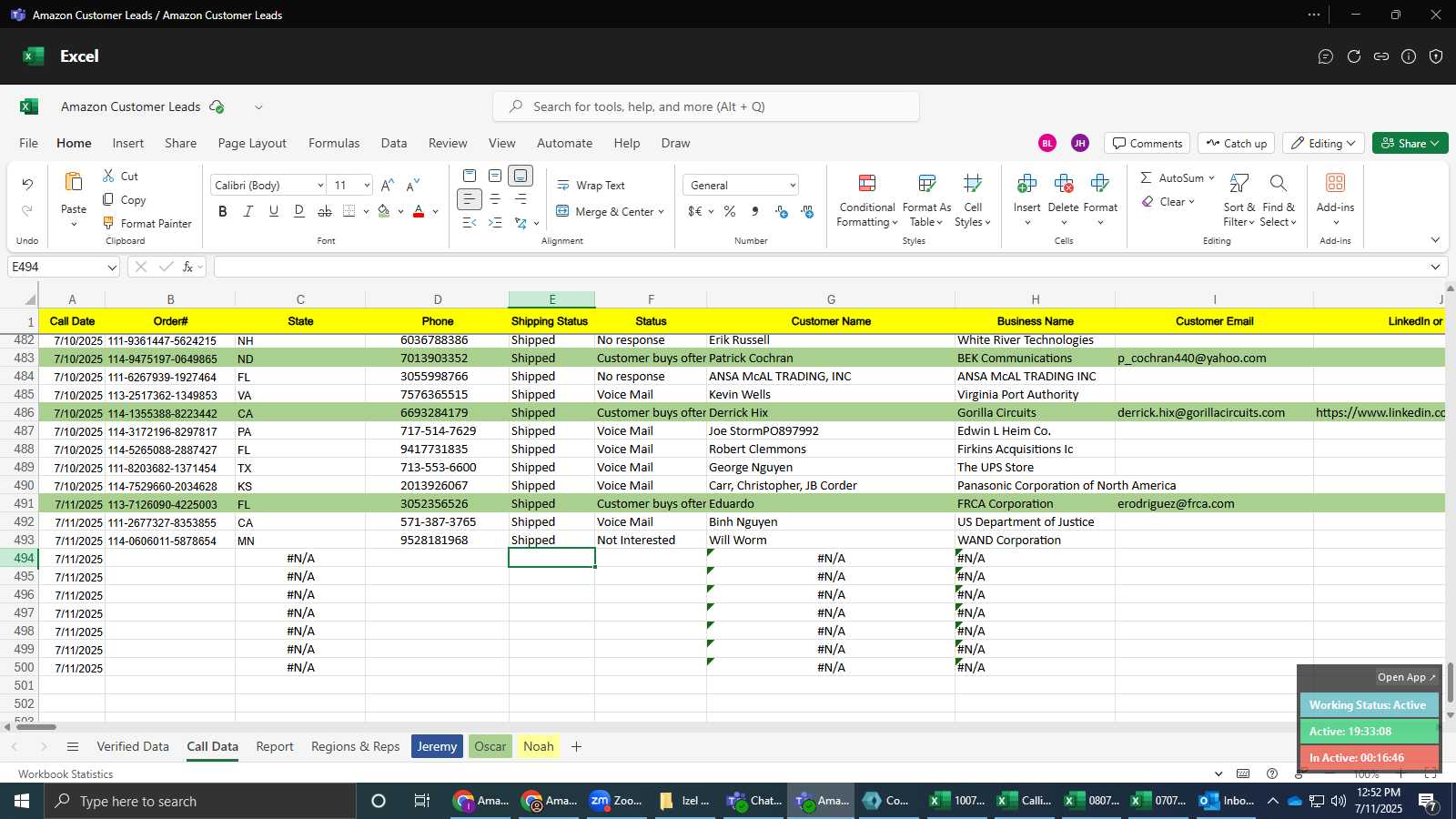The image size is (1456, 819).
Task: Switch to the Verified Data sheet
Action: coord(133,746)
